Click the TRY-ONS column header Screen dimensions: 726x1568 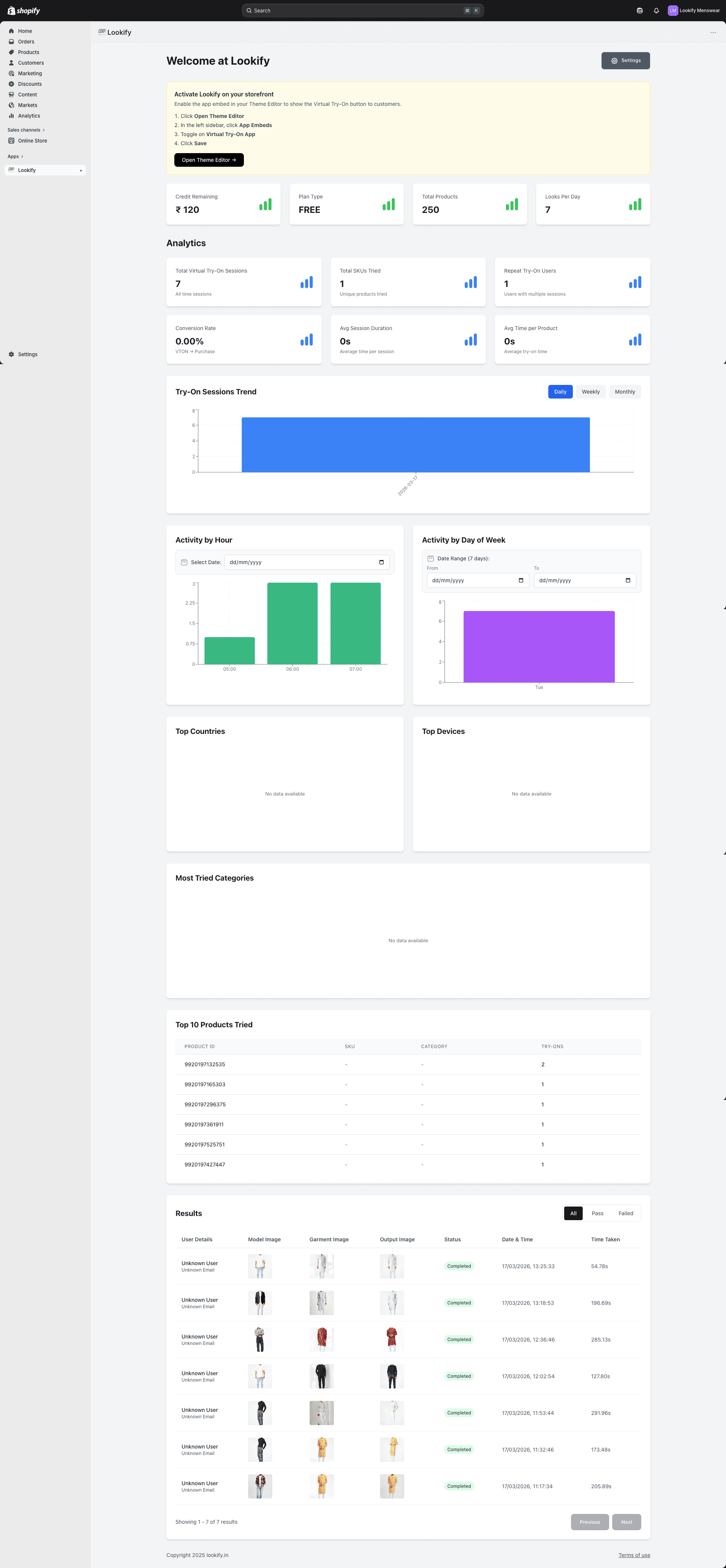552,1047
